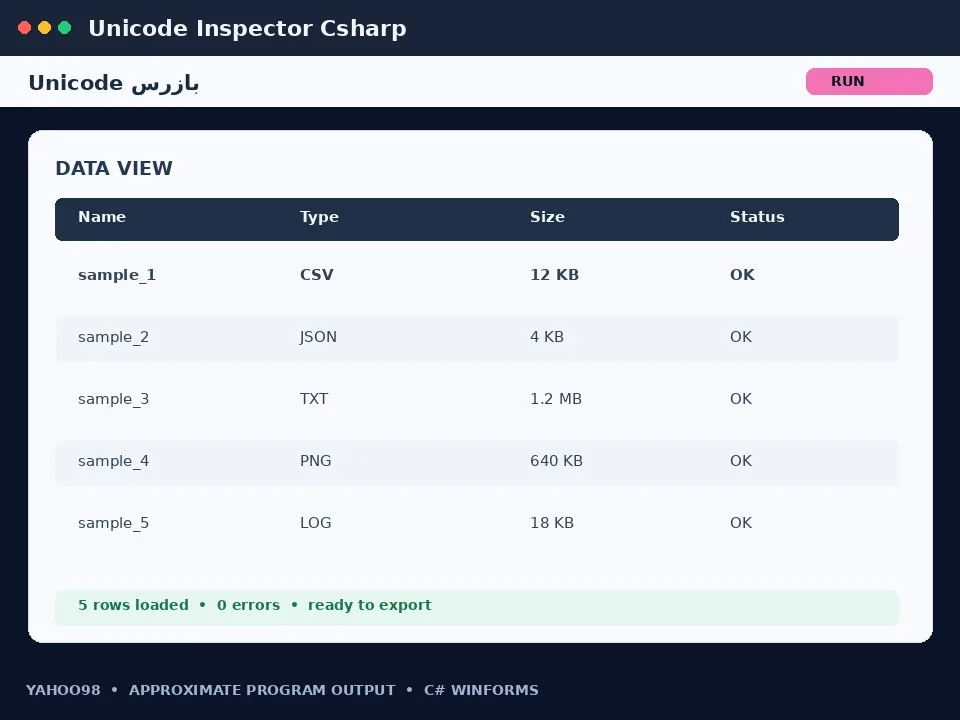Sort by the Name column header

click(x=102, y=217)
